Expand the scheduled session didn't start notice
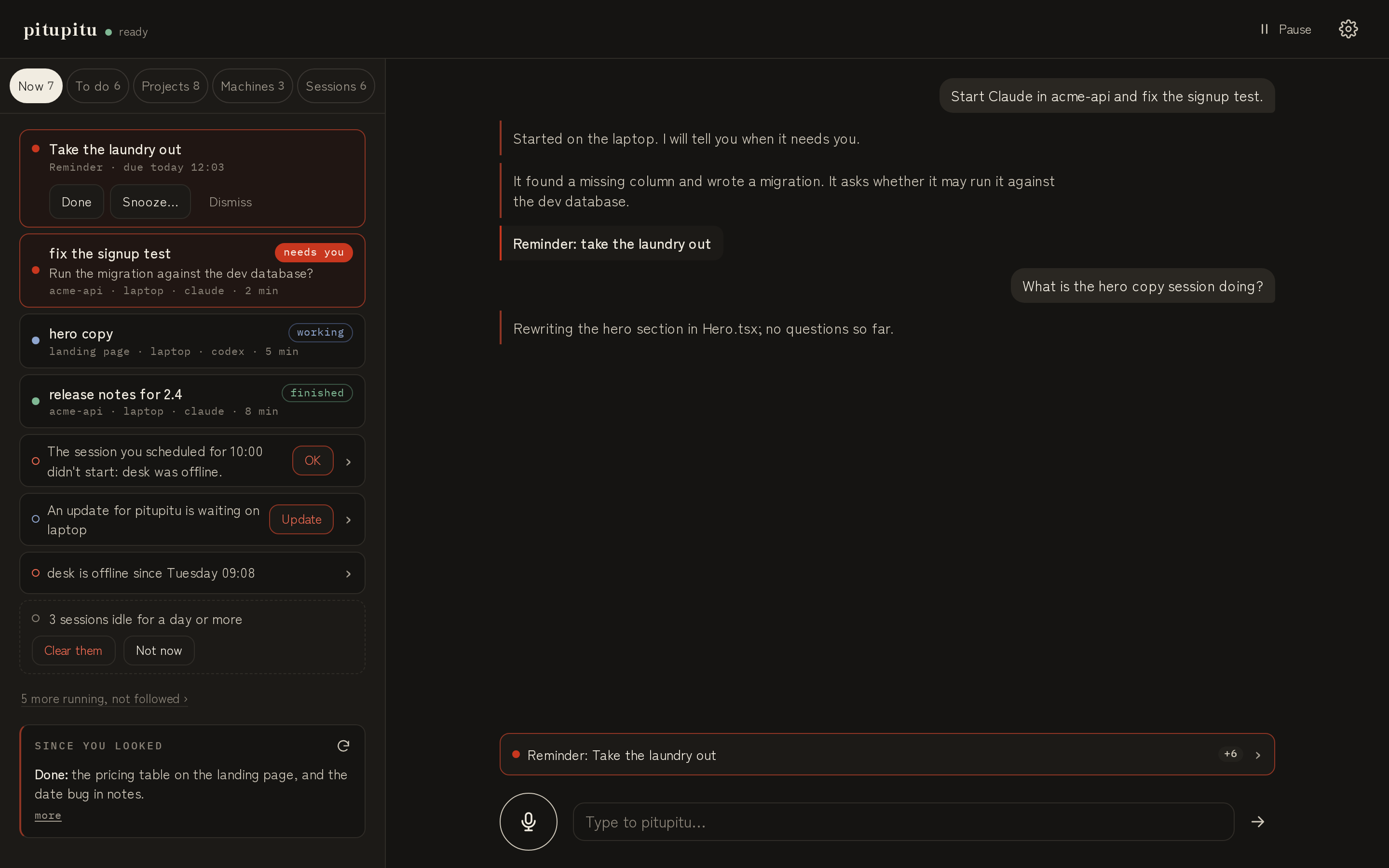This screenshot has height=868, width=1389. coord(348,461)
